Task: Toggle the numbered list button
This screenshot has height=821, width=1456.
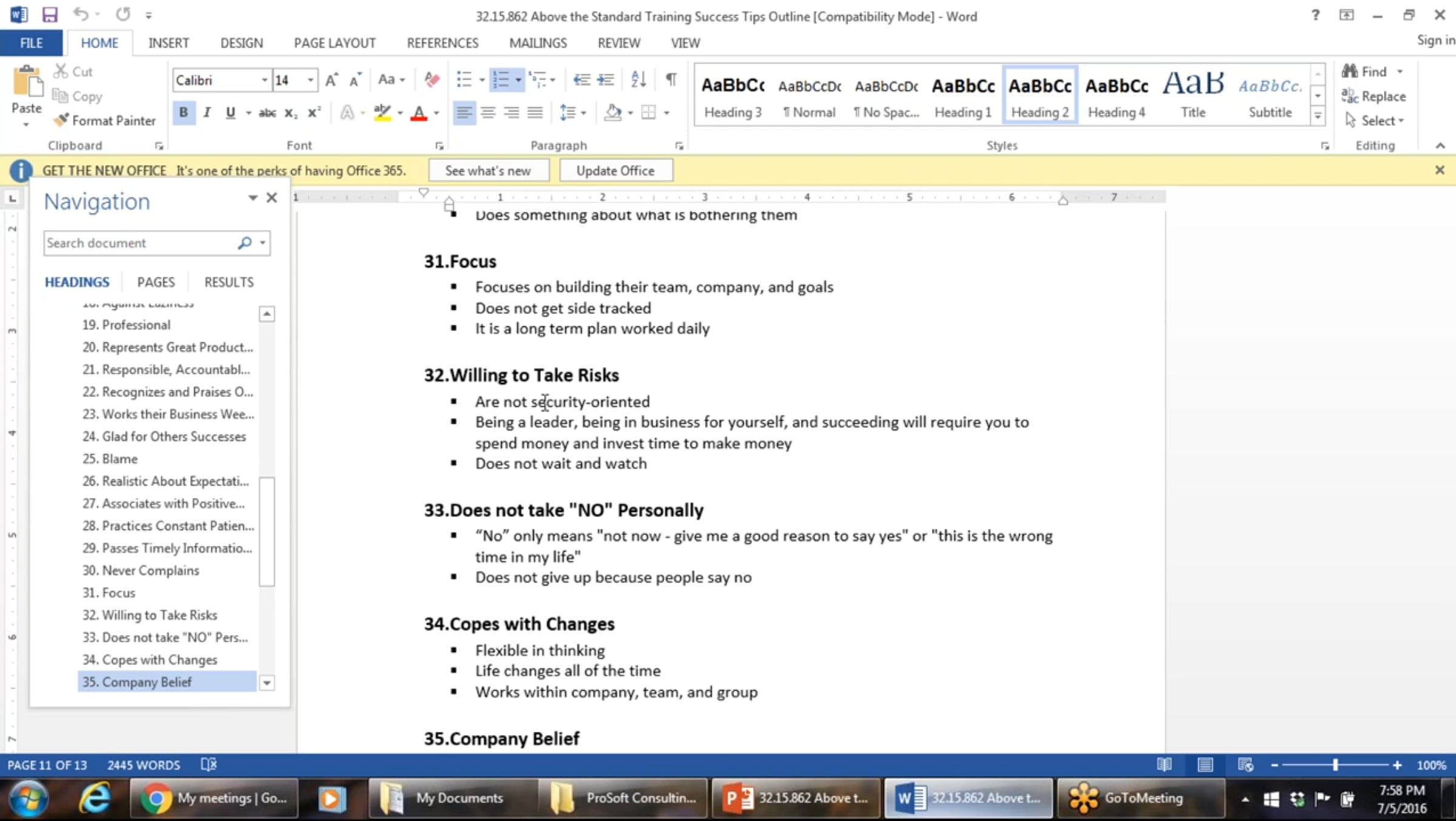Action: (501, 79)
